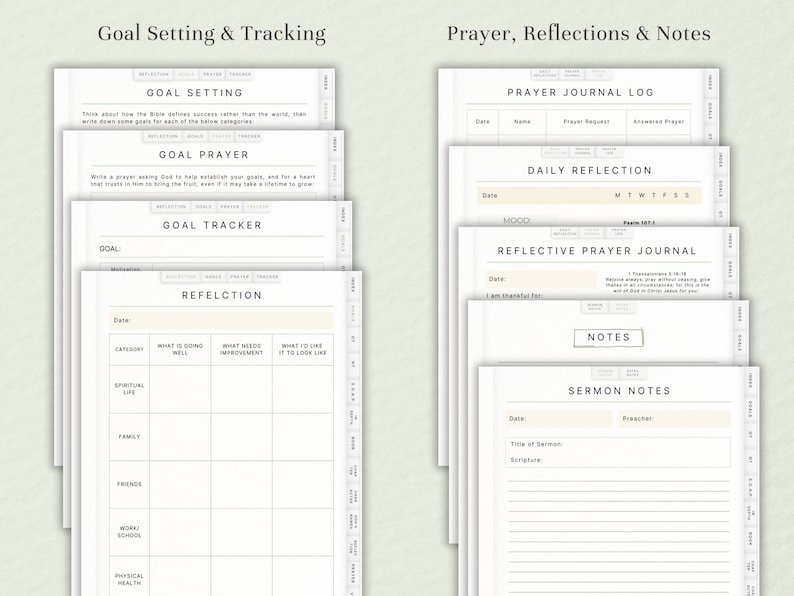Open NT side tab on Reflection page
This screenshot has width=794, height=596.
click(x=353, y=364)
